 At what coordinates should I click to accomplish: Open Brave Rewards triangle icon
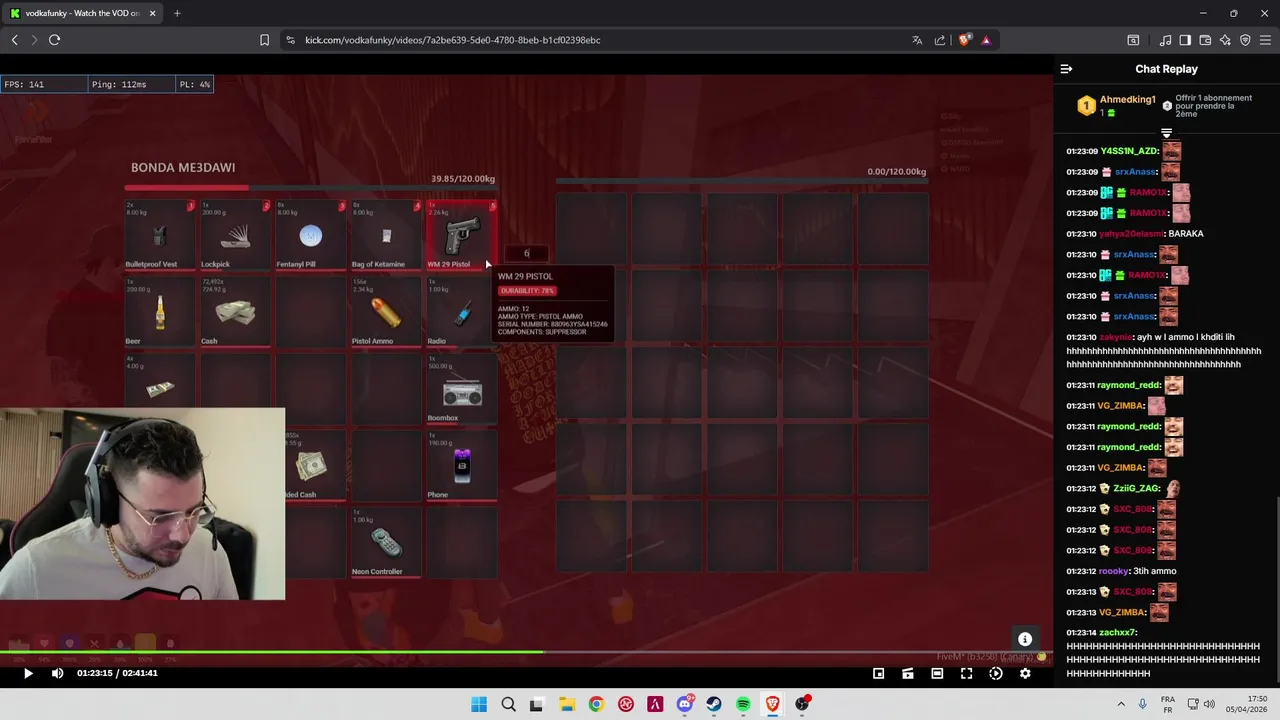[x=986, y=40]
